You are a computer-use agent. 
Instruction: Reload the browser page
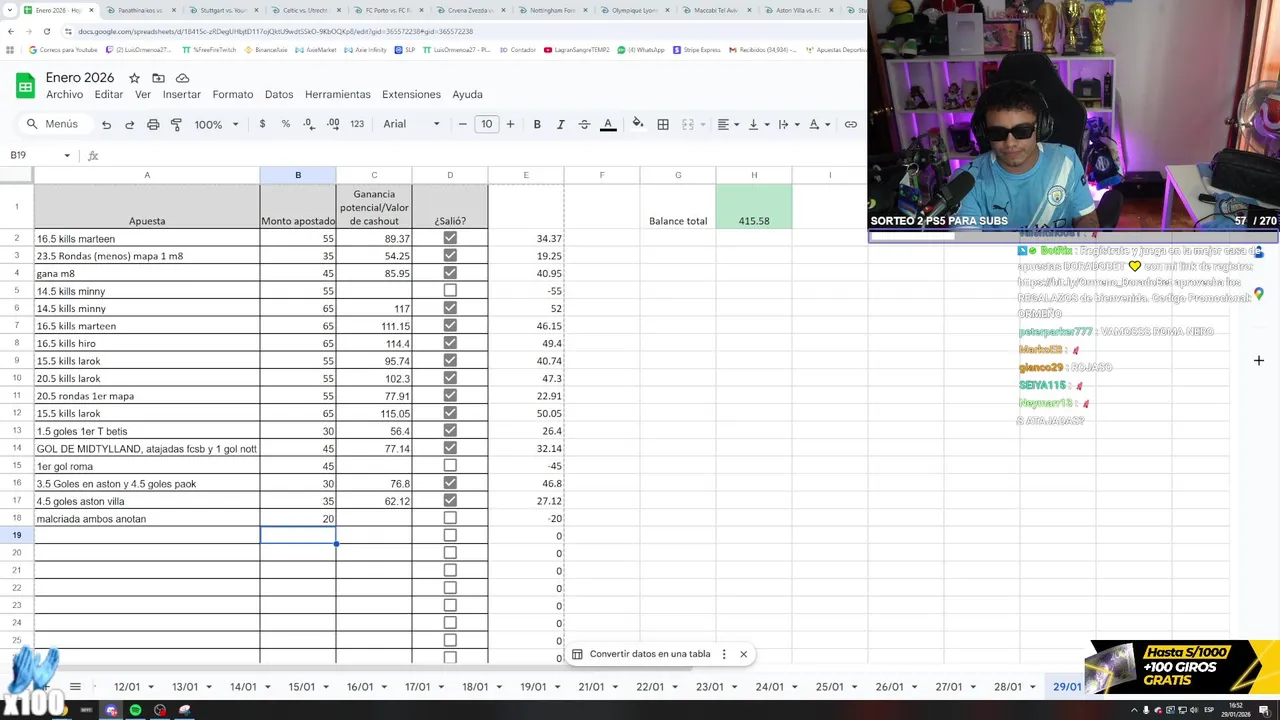coord(46,31)
